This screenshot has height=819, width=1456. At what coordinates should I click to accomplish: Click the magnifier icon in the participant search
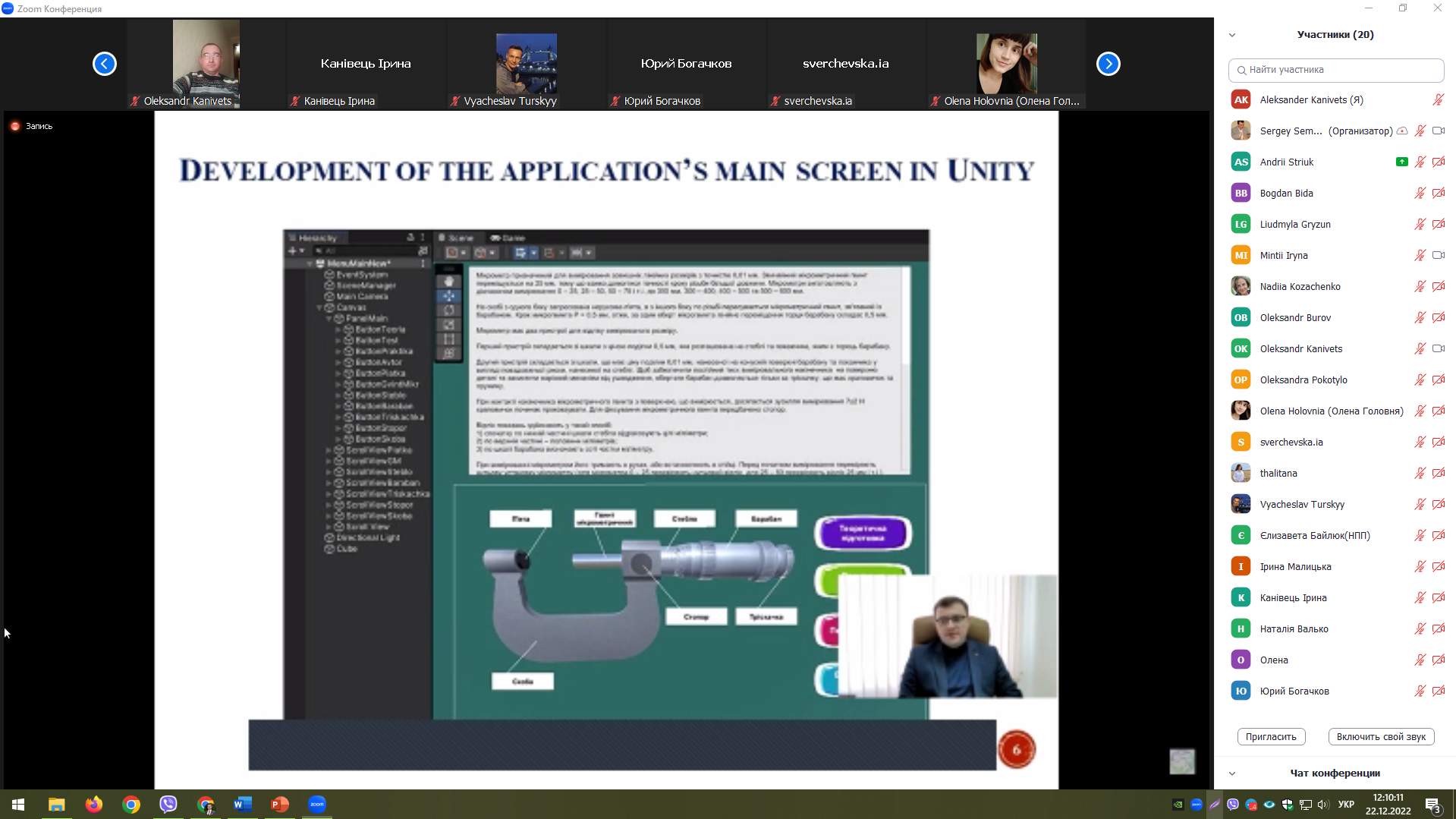click(x=1241, y=70)
